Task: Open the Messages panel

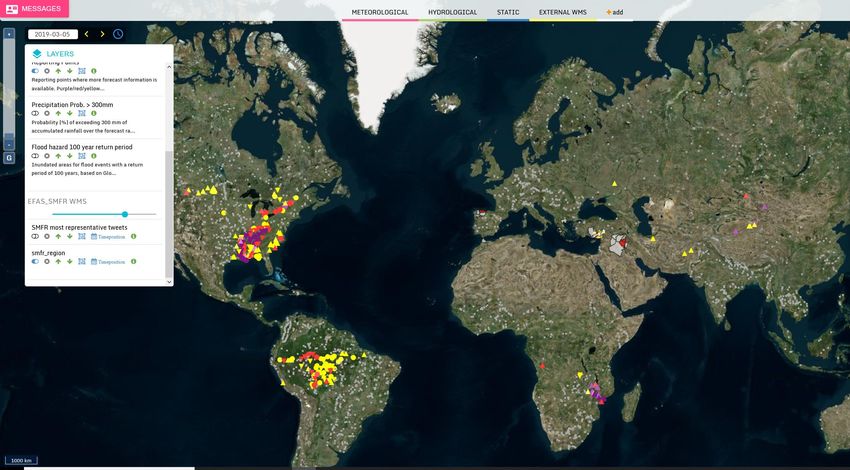Action: [32, 9]
